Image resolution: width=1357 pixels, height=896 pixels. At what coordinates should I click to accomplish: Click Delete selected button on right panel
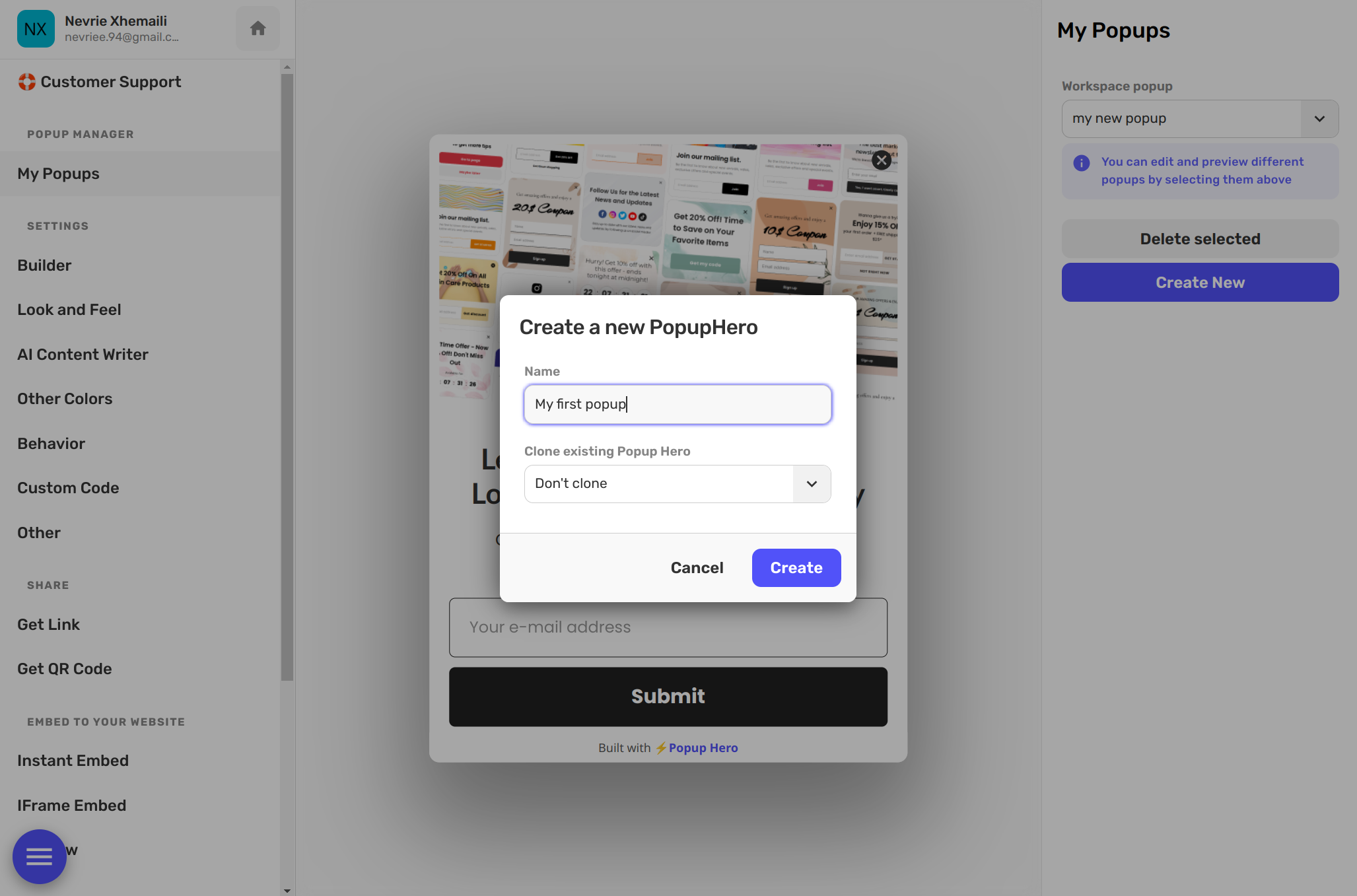[x=1200, y=238]
